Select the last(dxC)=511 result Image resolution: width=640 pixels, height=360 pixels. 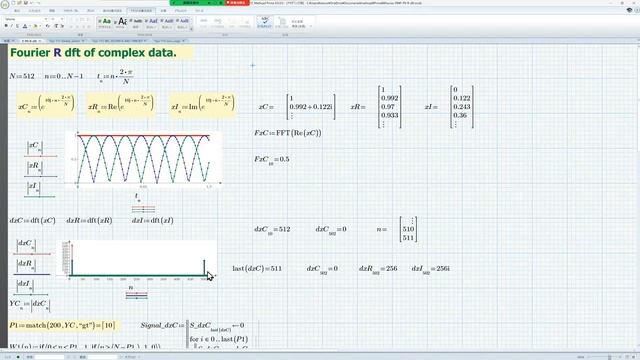click(x=257, y=269)
